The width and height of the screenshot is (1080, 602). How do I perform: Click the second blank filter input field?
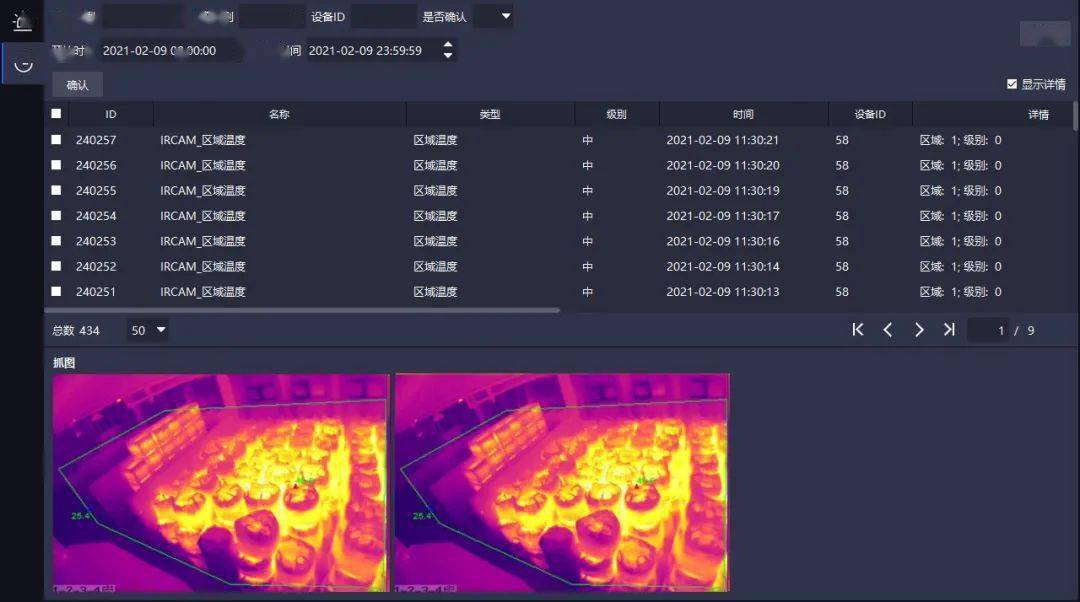tap(272, 16)
